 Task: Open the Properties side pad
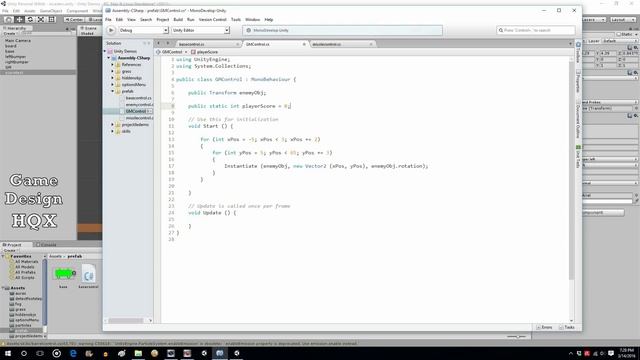click(x=578, y=81)
